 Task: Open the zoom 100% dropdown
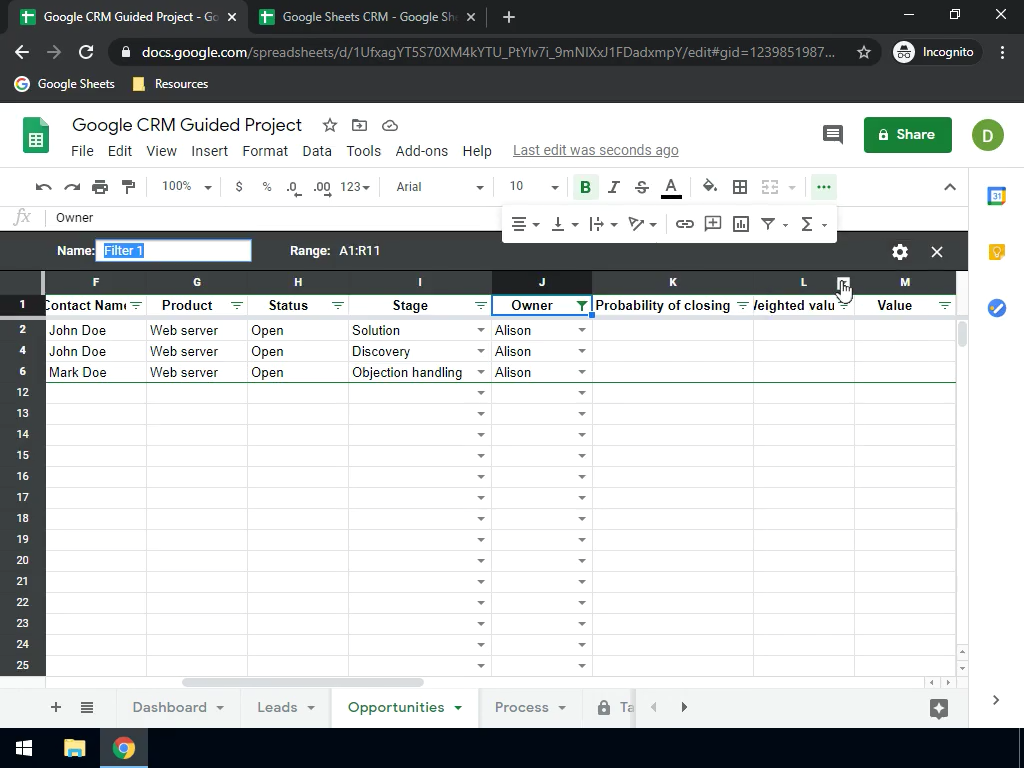click(x=187, y=187)
